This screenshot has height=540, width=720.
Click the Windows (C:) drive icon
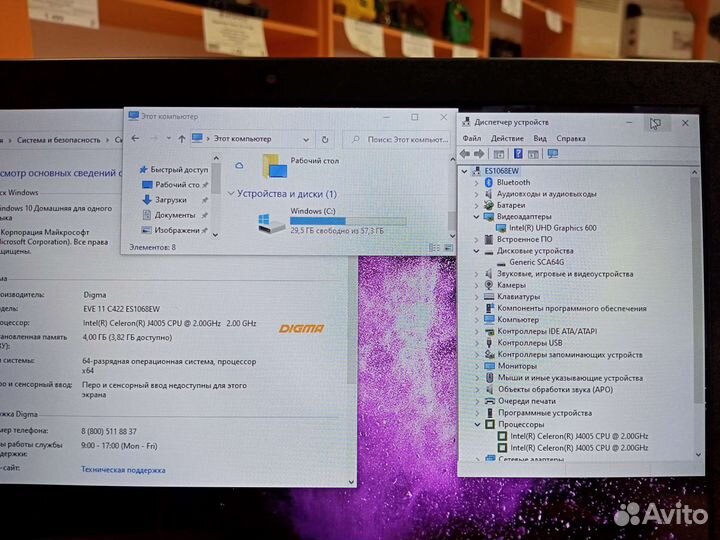271,223
